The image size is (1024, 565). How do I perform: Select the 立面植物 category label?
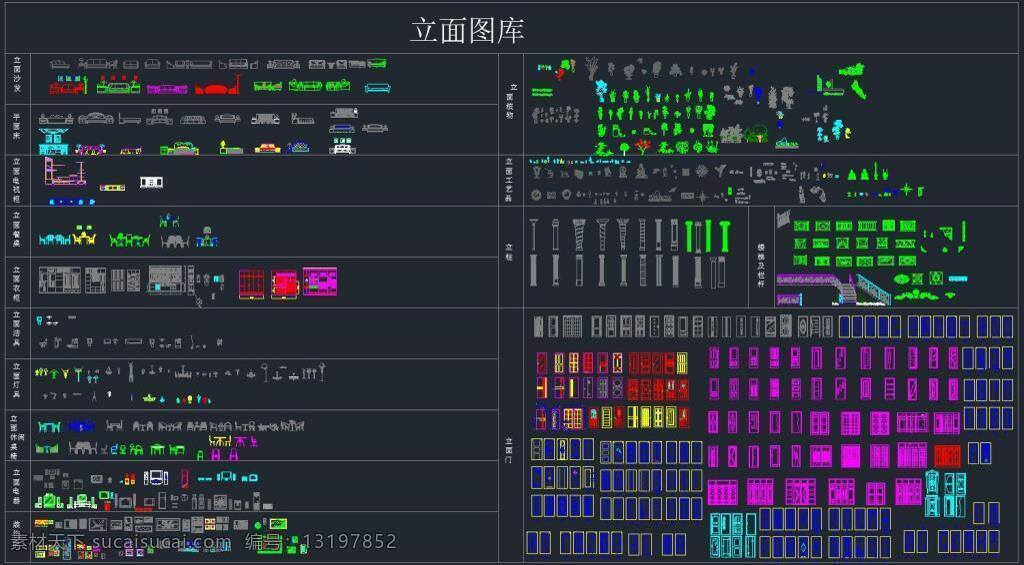(x=510, y=101)
